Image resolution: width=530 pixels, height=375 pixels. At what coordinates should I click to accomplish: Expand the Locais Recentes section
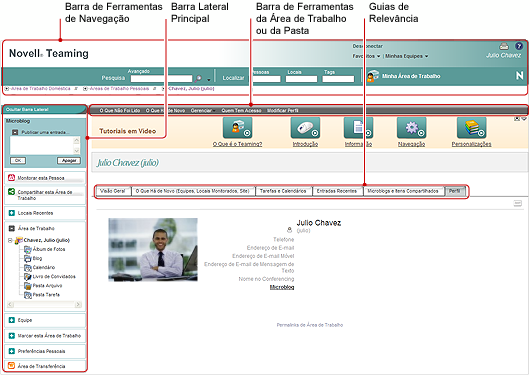pos(11,213)
